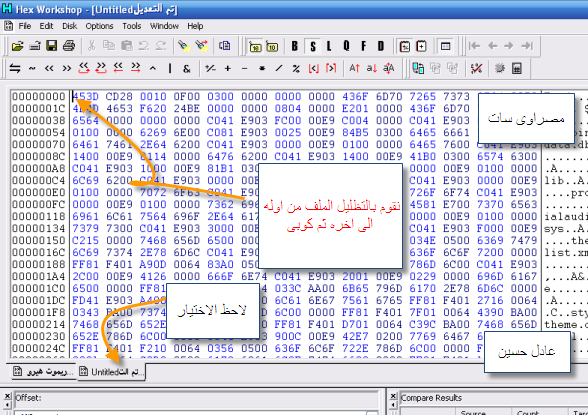Switch to the first document tab with Arabic name
Viewport: 588px width, 415px height.
[x=44, y=372]
